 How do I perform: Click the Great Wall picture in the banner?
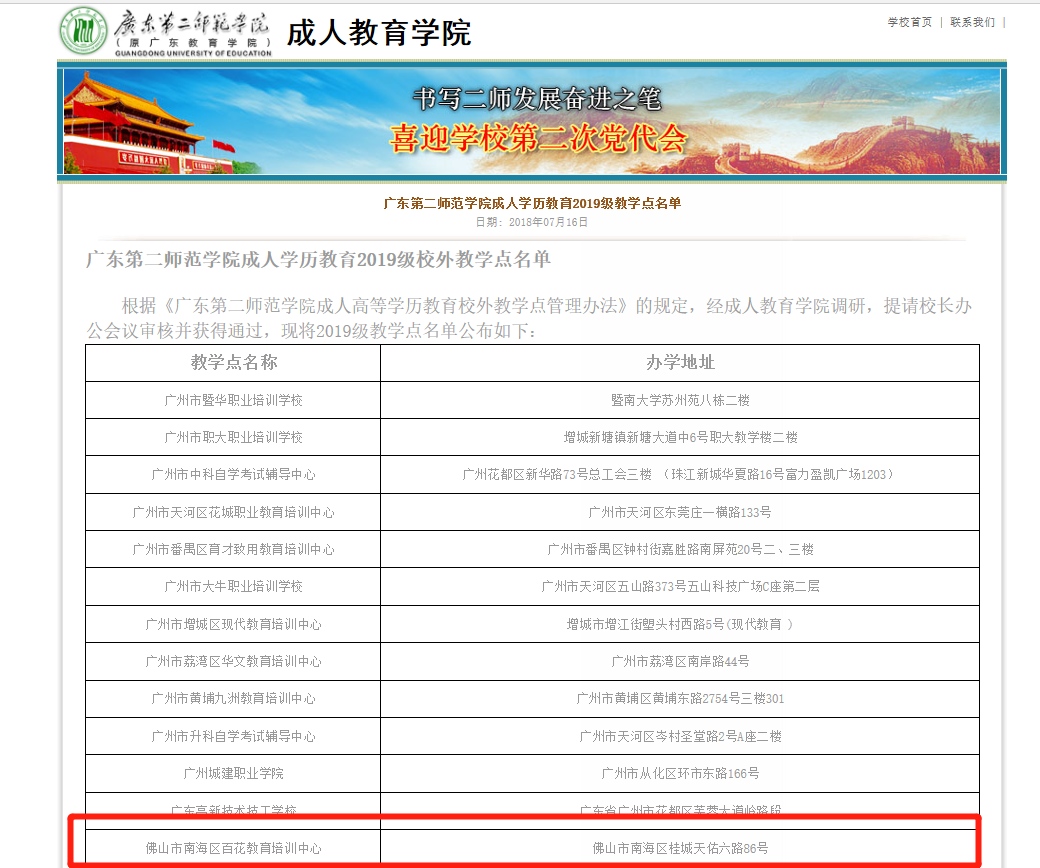coord(900,125)
